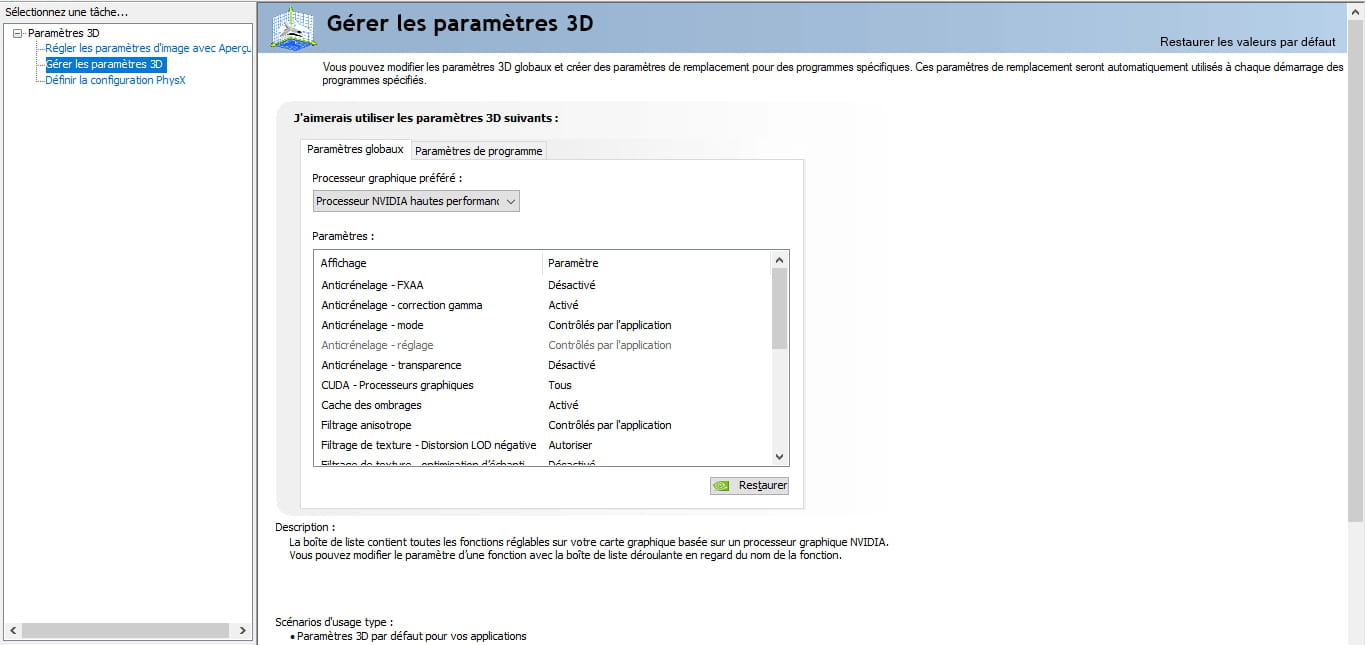The image size is (1366, 645).
Task: Click the main page vertical scrollbar thumb
Action: (x=1356, y=270)
